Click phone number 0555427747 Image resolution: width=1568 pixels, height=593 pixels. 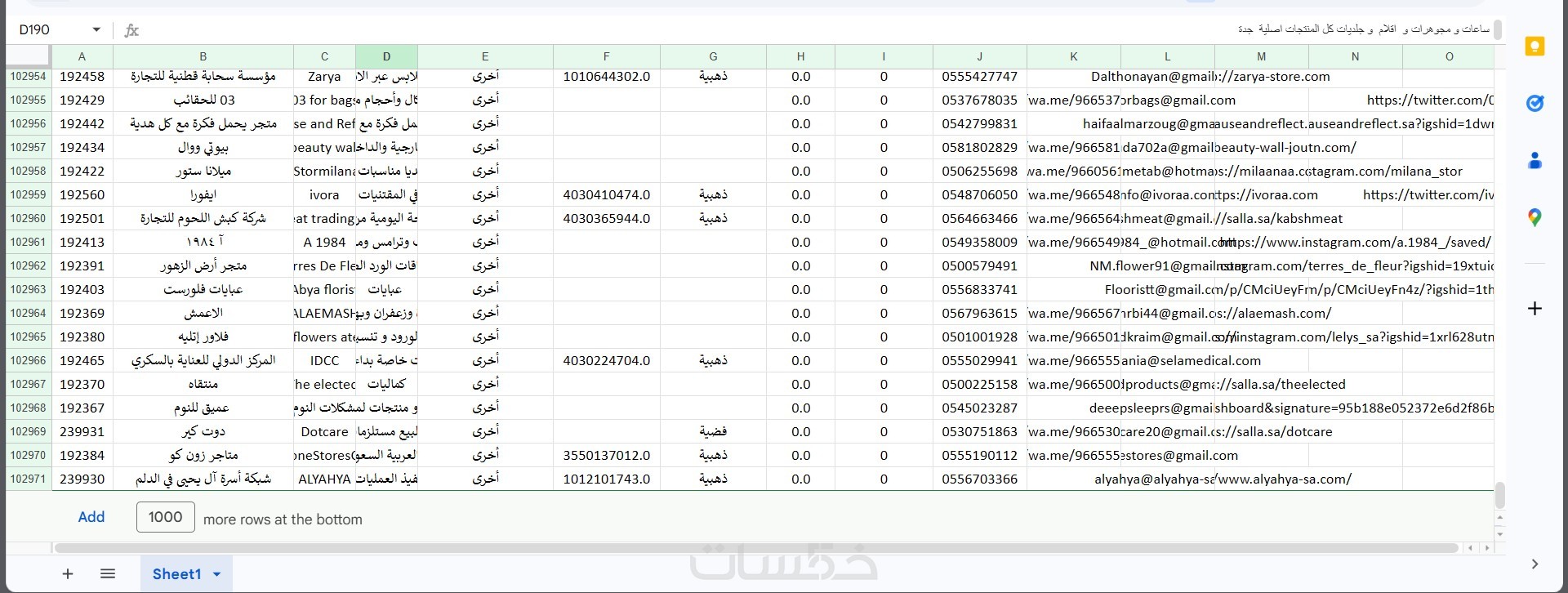click(980, 77)
